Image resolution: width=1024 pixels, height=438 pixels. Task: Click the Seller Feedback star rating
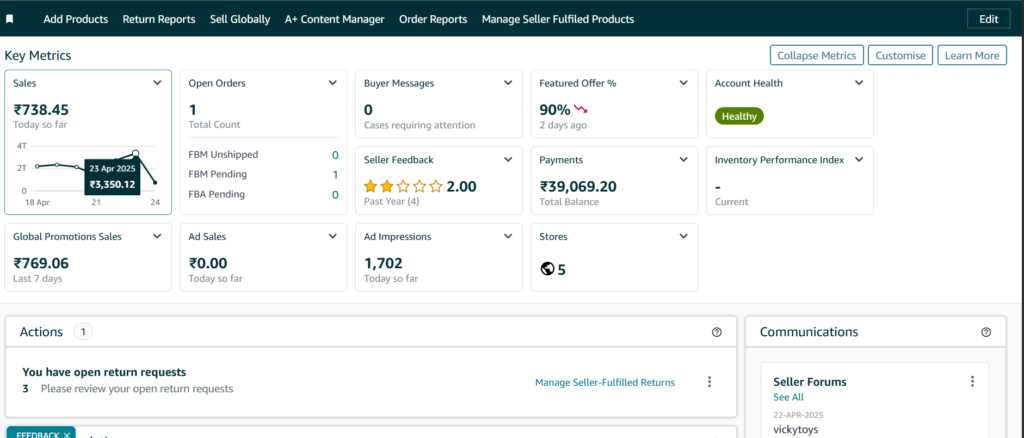click(402, 186)
